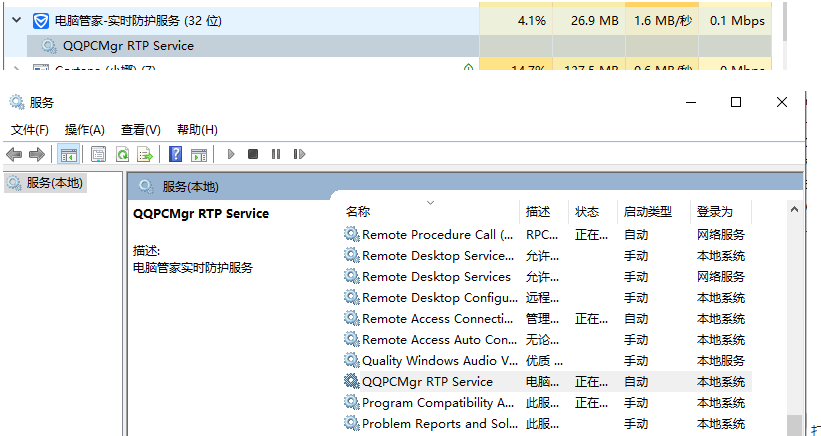Image resolution: width=821 pixels, height=436 pixels.
Task: Sort by the 状态 column header
Action: pos(593,211)
